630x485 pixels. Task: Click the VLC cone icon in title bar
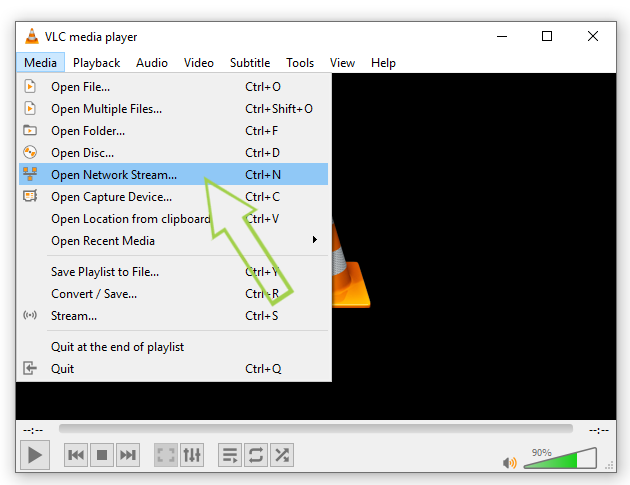[x=32, y=36]
